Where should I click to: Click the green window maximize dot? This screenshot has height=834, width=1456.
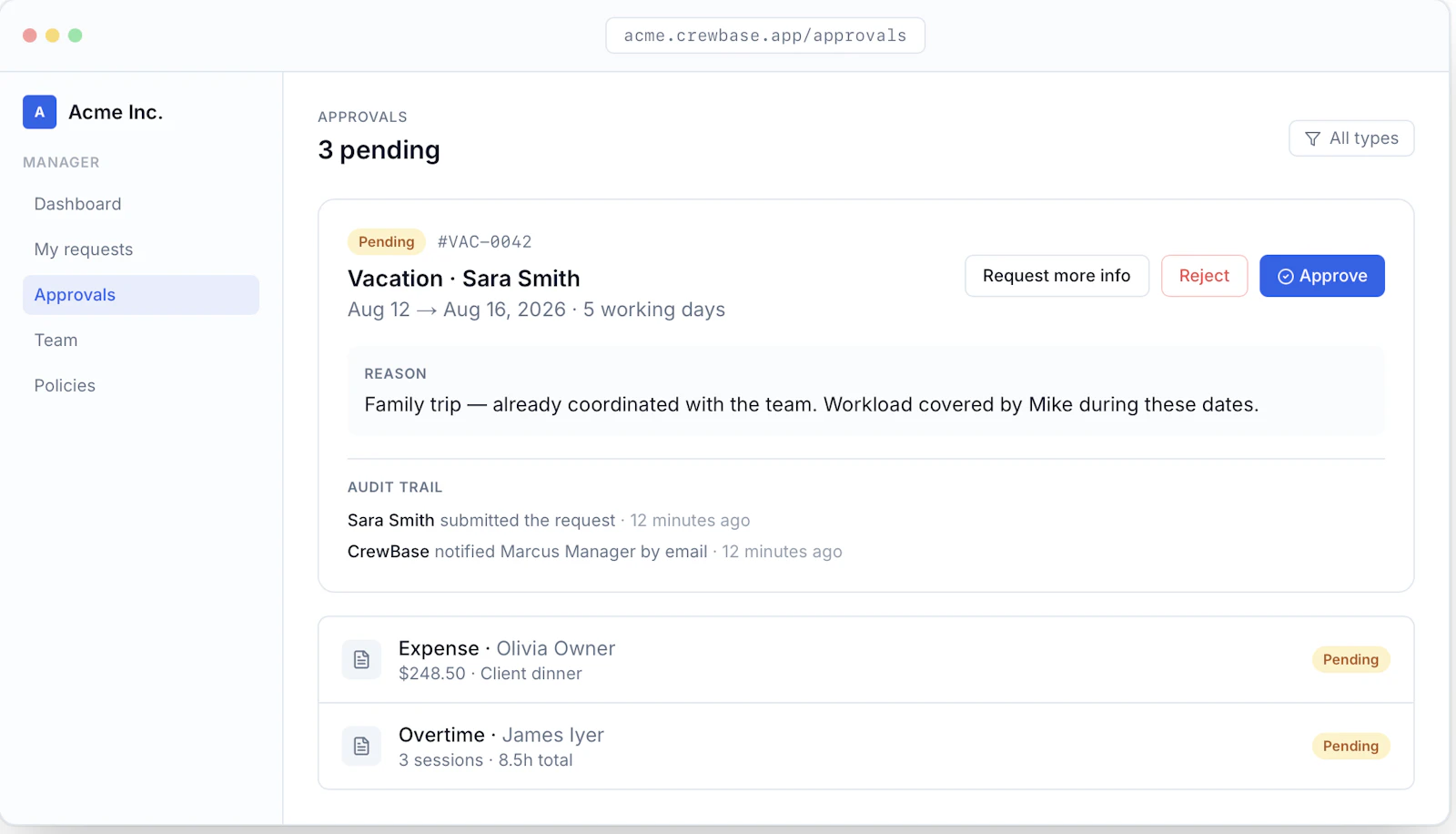click(76, 36)
